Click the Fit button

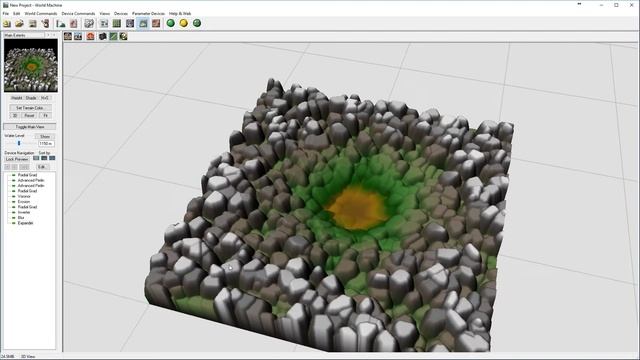[45, 116]
